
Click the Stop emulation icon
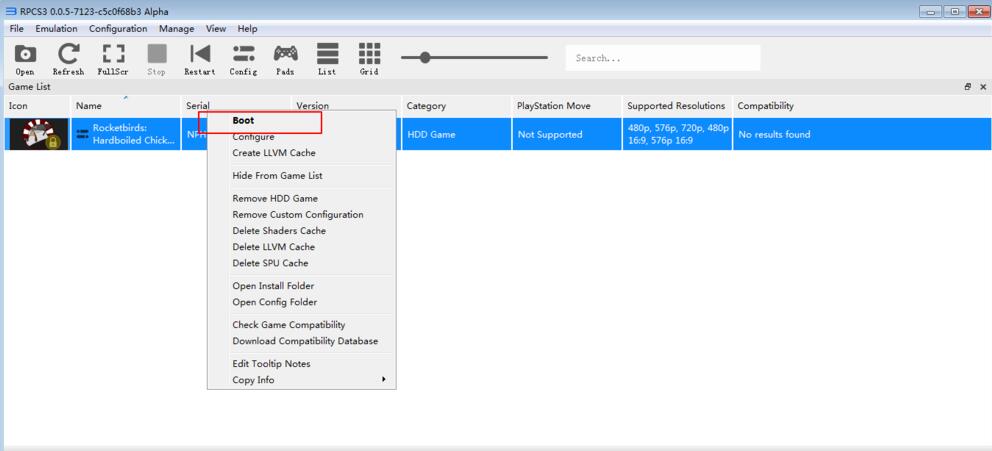(156, 59)
